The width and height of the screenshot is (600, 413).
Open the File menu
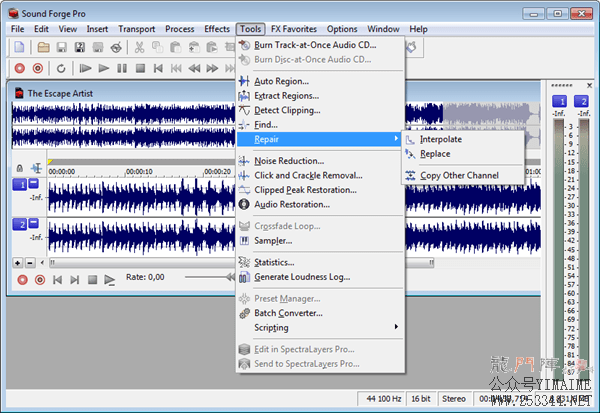pyautogui.click(x=17, y=29)
